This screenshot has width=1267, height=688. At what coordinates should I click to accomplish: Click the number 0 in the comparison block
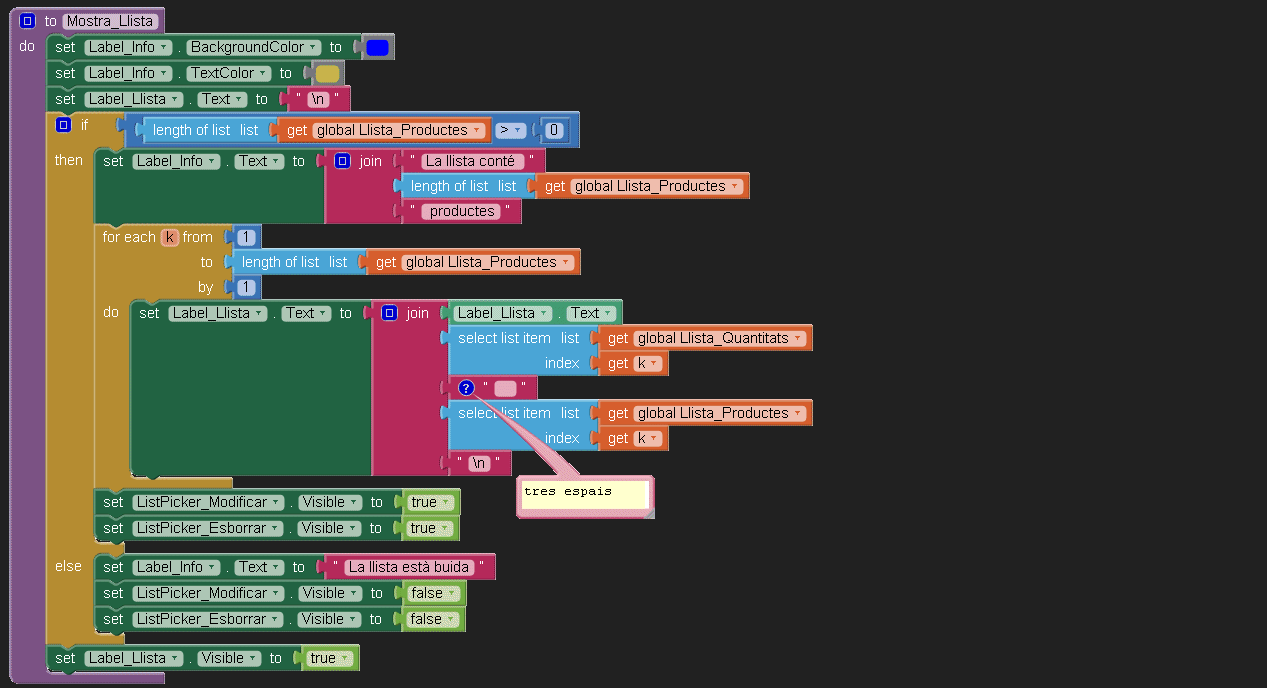pos(553,130)
